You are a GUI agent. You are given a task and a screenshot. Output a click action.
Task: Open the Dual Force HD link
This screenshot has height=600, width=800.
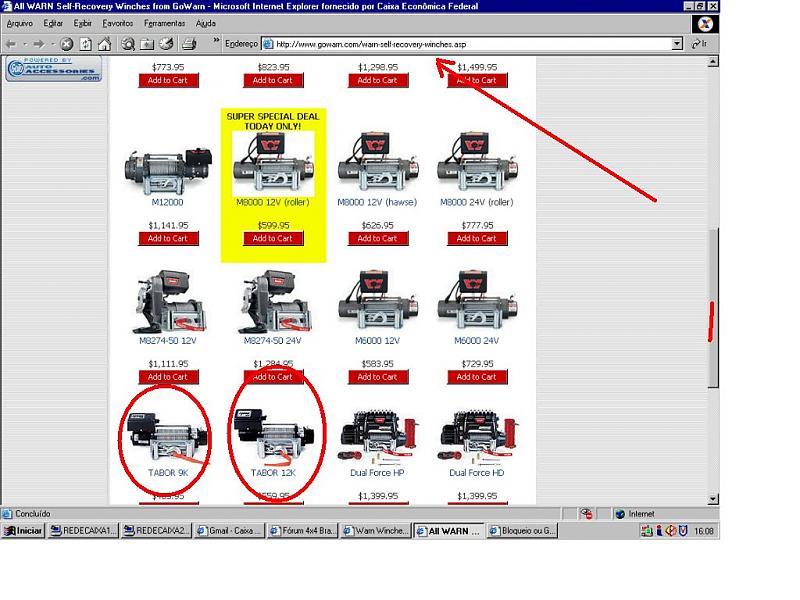pos(477,473)
